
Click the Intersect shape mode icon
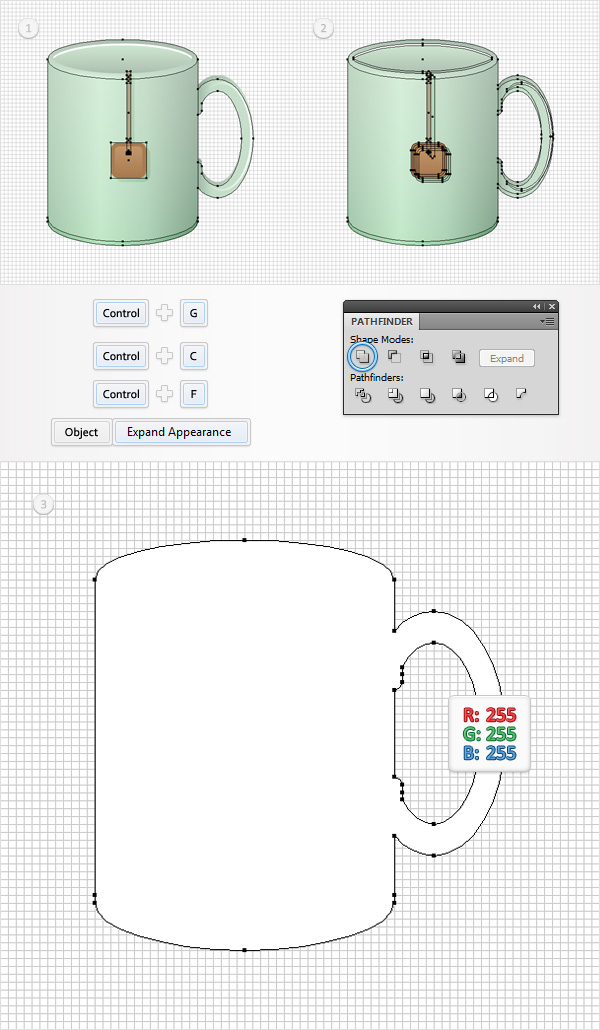click(x=427, y=357)
